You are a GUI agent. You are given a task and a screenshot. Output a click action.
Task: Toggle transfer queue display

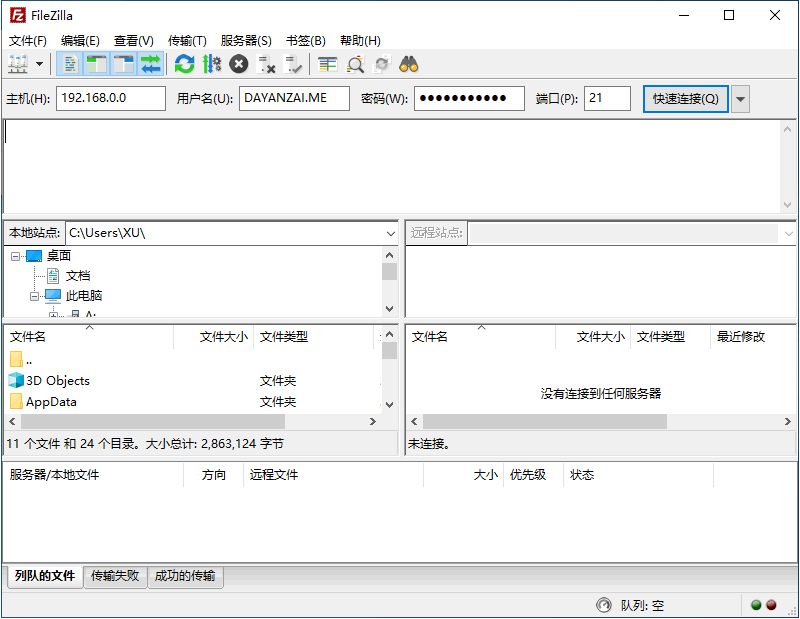point(151,64)
